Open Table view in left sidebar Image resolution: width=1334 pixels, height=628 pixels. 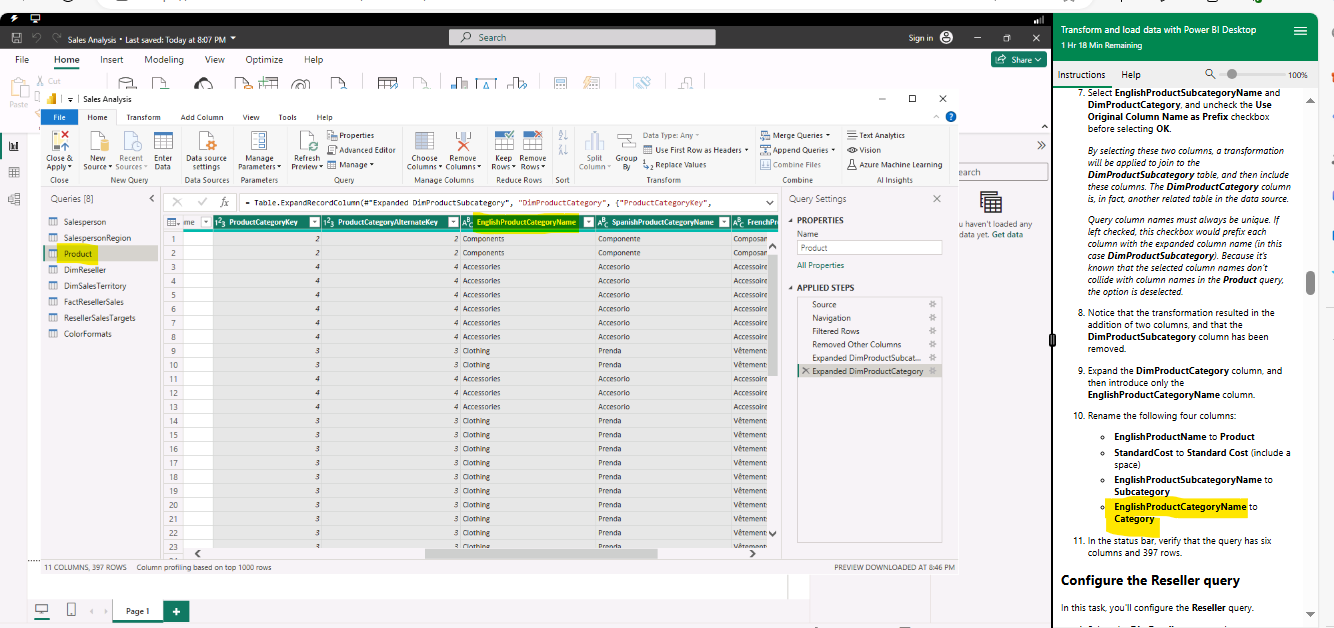[14, 173]
